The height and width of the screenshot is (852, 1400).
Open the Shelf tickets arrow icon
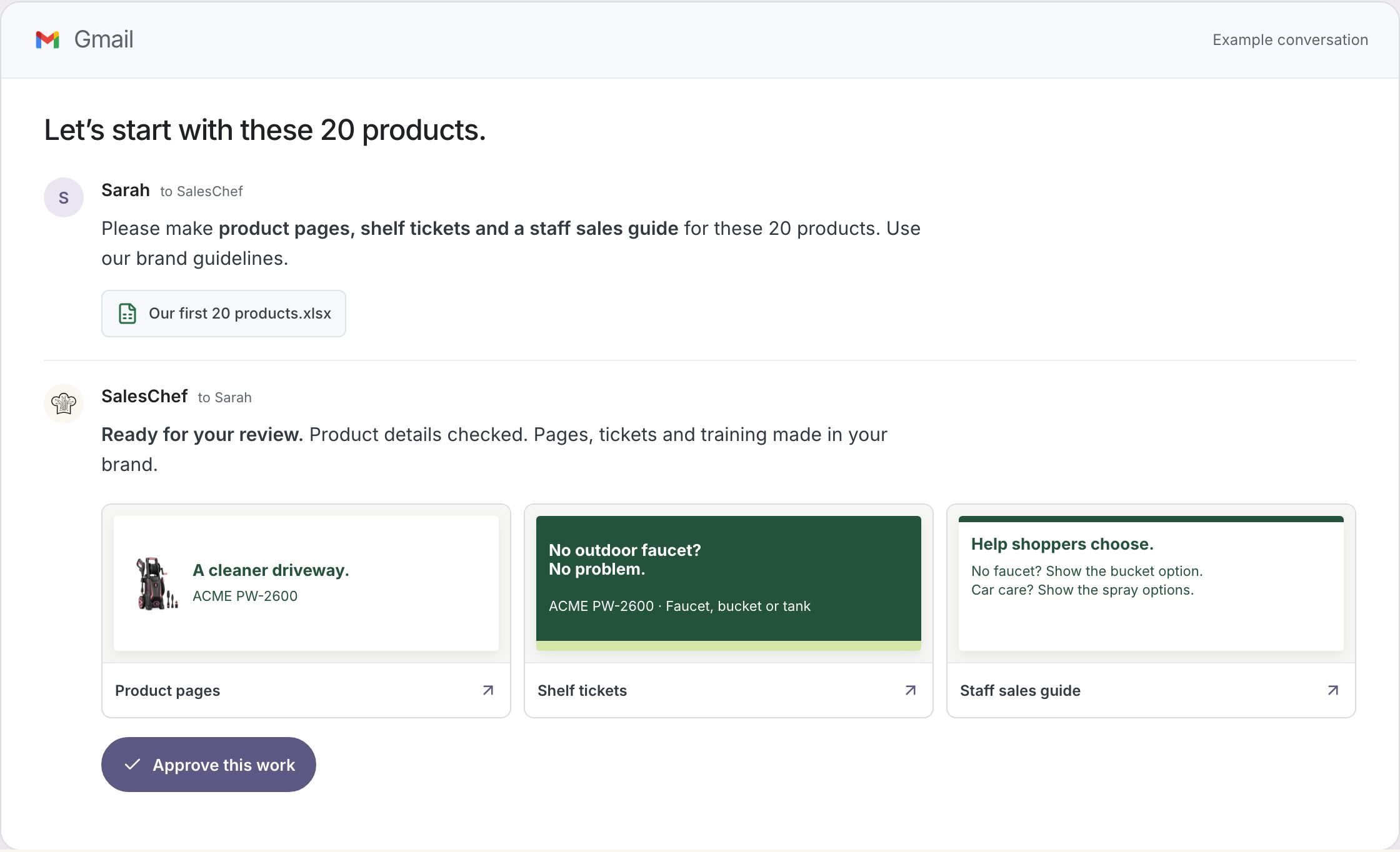pos(911,690)
